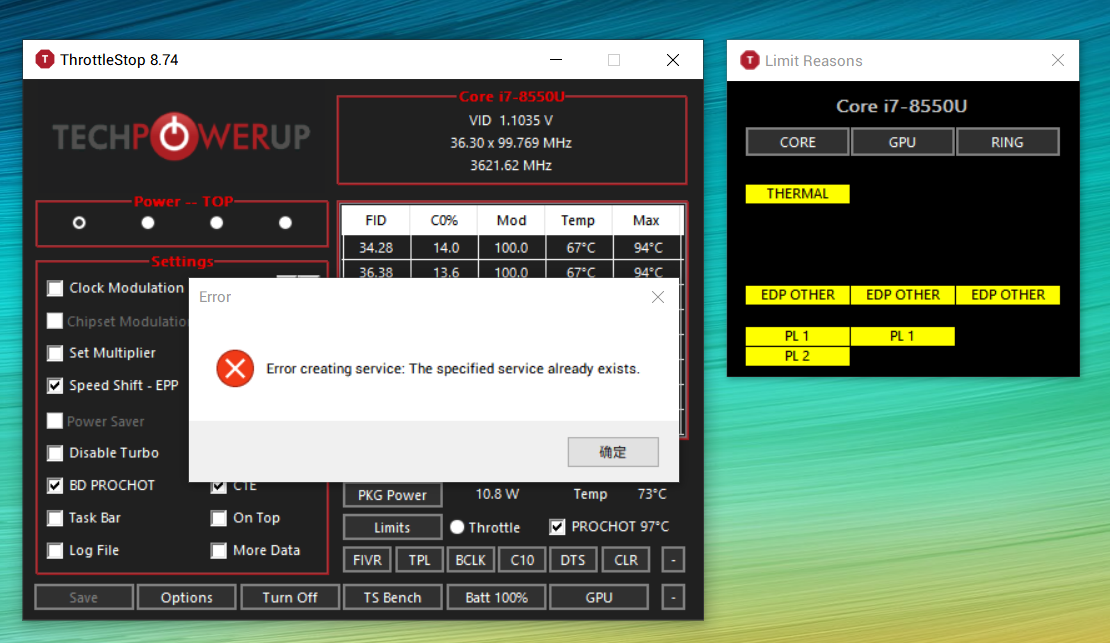Click the Limit Reasons window icon
The image size is (1110, 643).
click(x=750, y=60)
